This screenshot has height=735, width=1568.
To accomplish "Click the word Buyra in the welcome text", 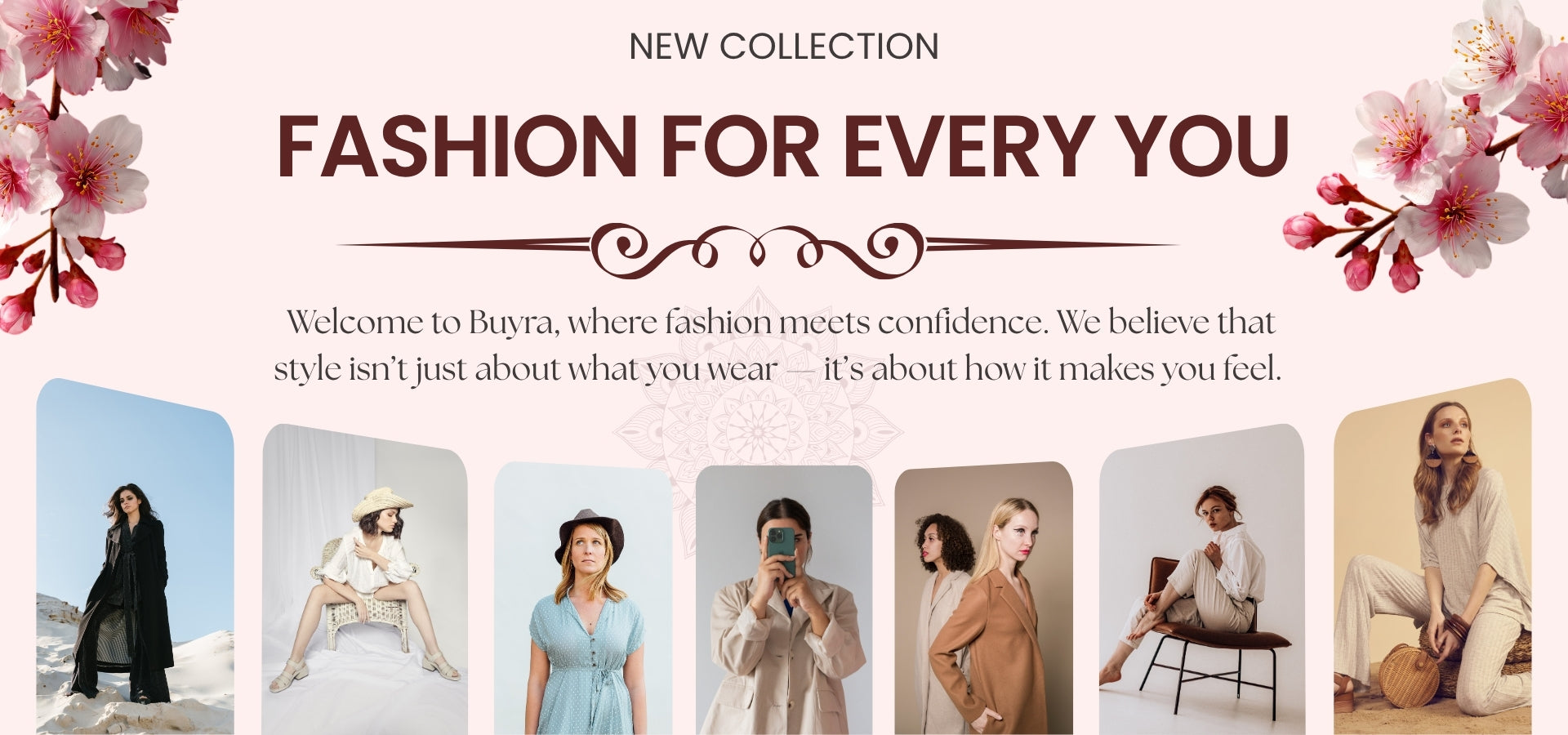I will tap(512, 323).
